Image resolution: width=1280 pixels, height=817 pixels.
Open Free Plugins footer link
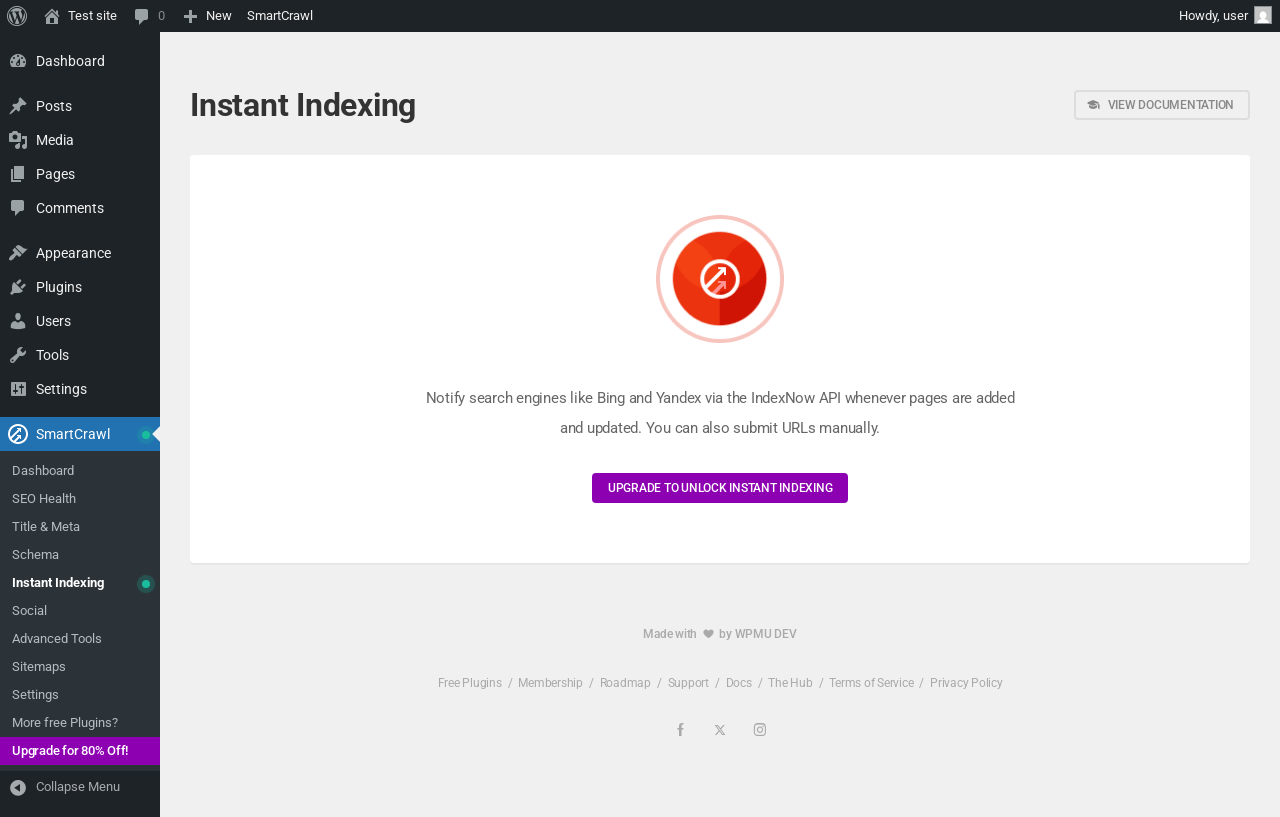(470, 683)
